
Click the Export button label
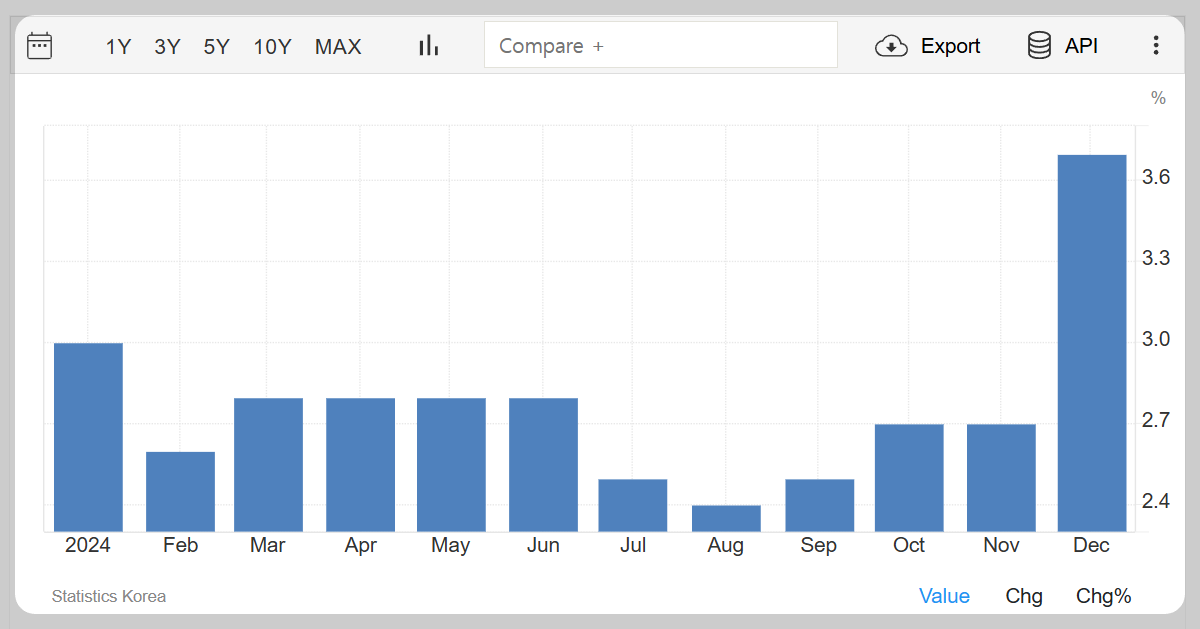coord(950,46)
